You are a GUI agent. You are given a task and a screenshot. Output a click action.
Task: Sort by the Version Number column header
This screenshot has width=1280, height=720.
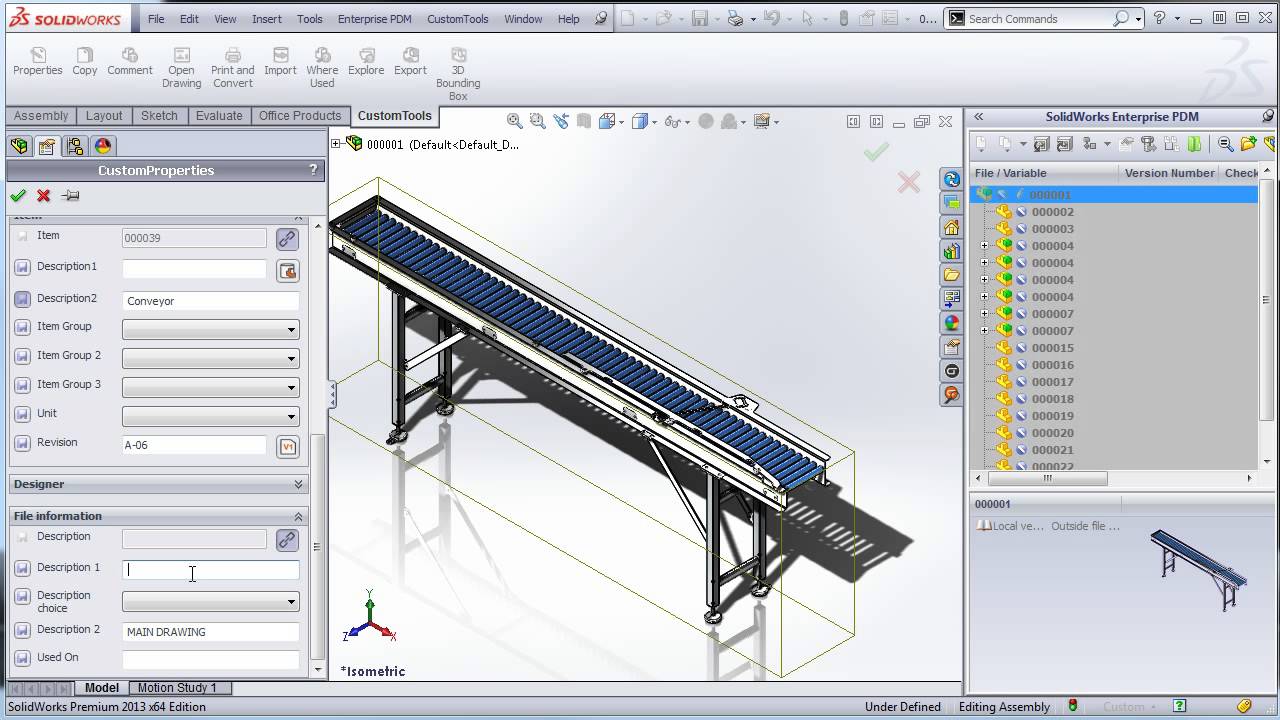click(1169, 173)
